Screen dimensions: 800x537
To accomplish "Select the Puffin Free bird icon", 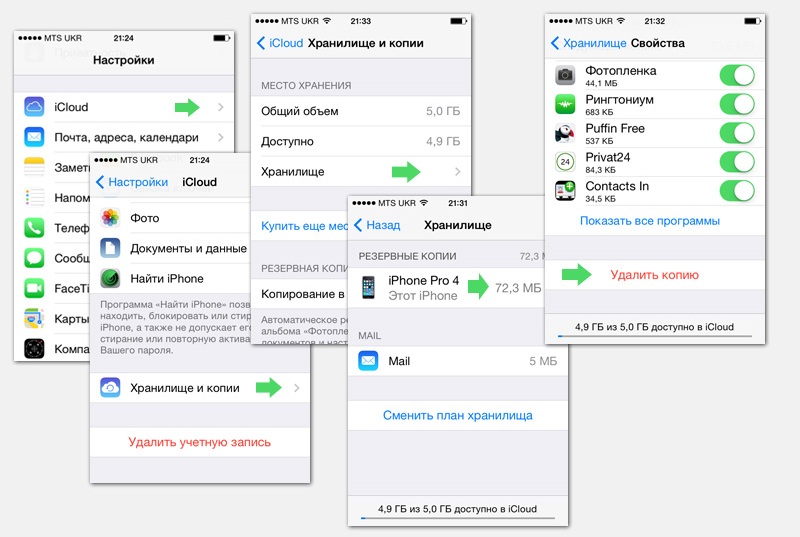I will coord(565,133).
